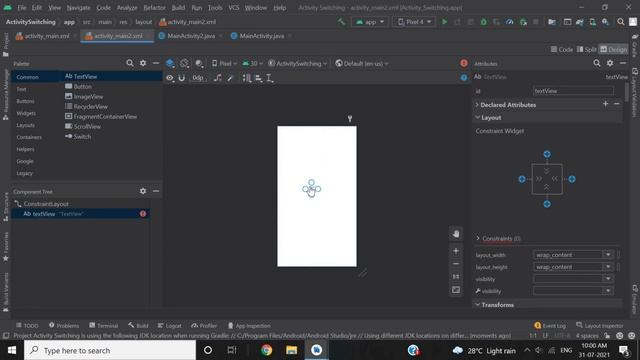Select Button in the Palette list
This screenshot has height=360, width=640.
pyautogui.click(x=83, y=86)
